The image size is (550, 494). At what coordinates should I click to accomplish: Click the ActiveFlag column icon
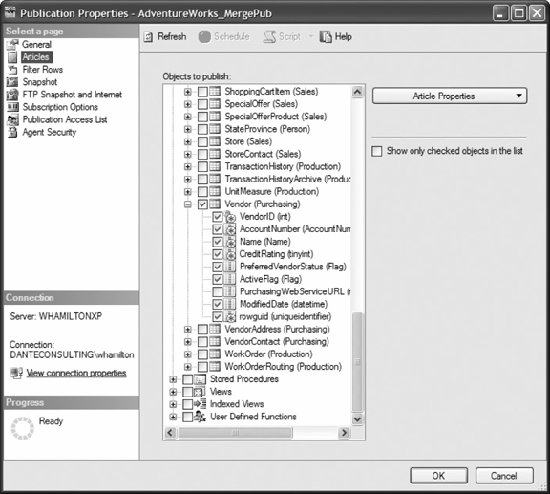coord(229,279)
